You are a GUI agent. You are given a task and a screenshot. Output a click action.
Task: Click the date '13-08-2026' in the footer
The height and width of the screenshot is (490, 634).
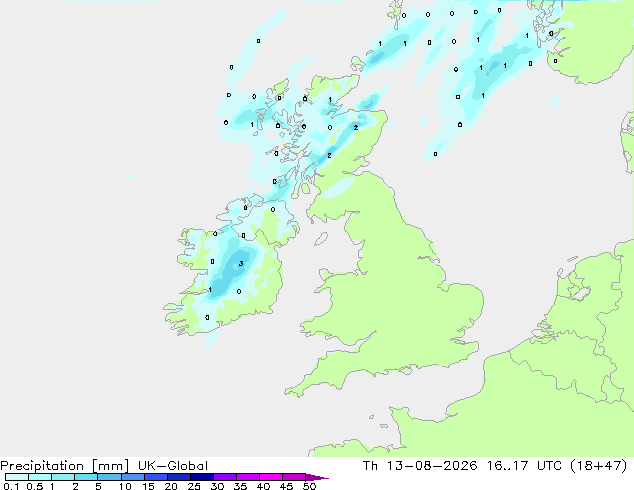tap(432, 466)
